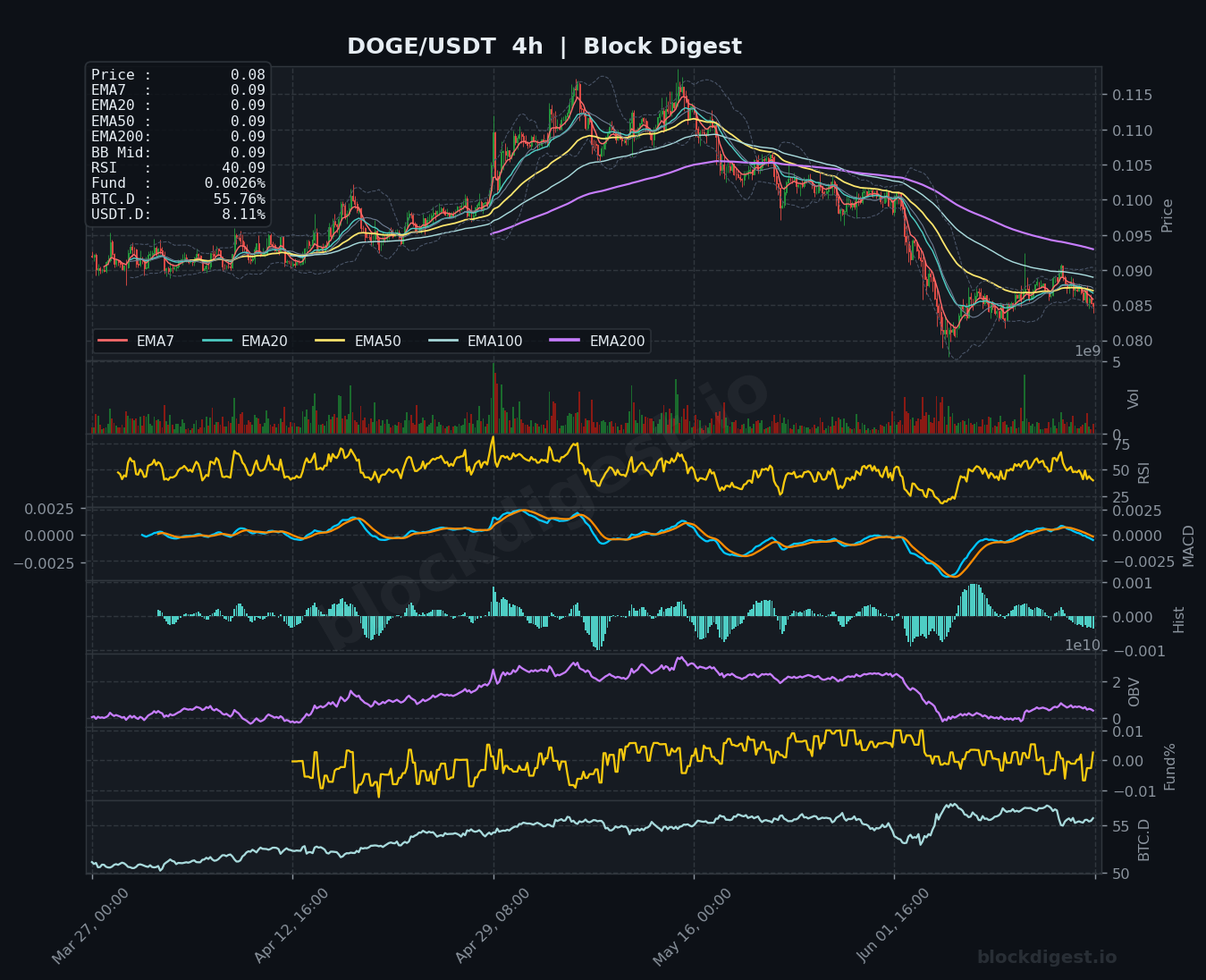1206x980 pixels.
Task: Click the BB Mid row in stats
Action: tap(178, 153)
